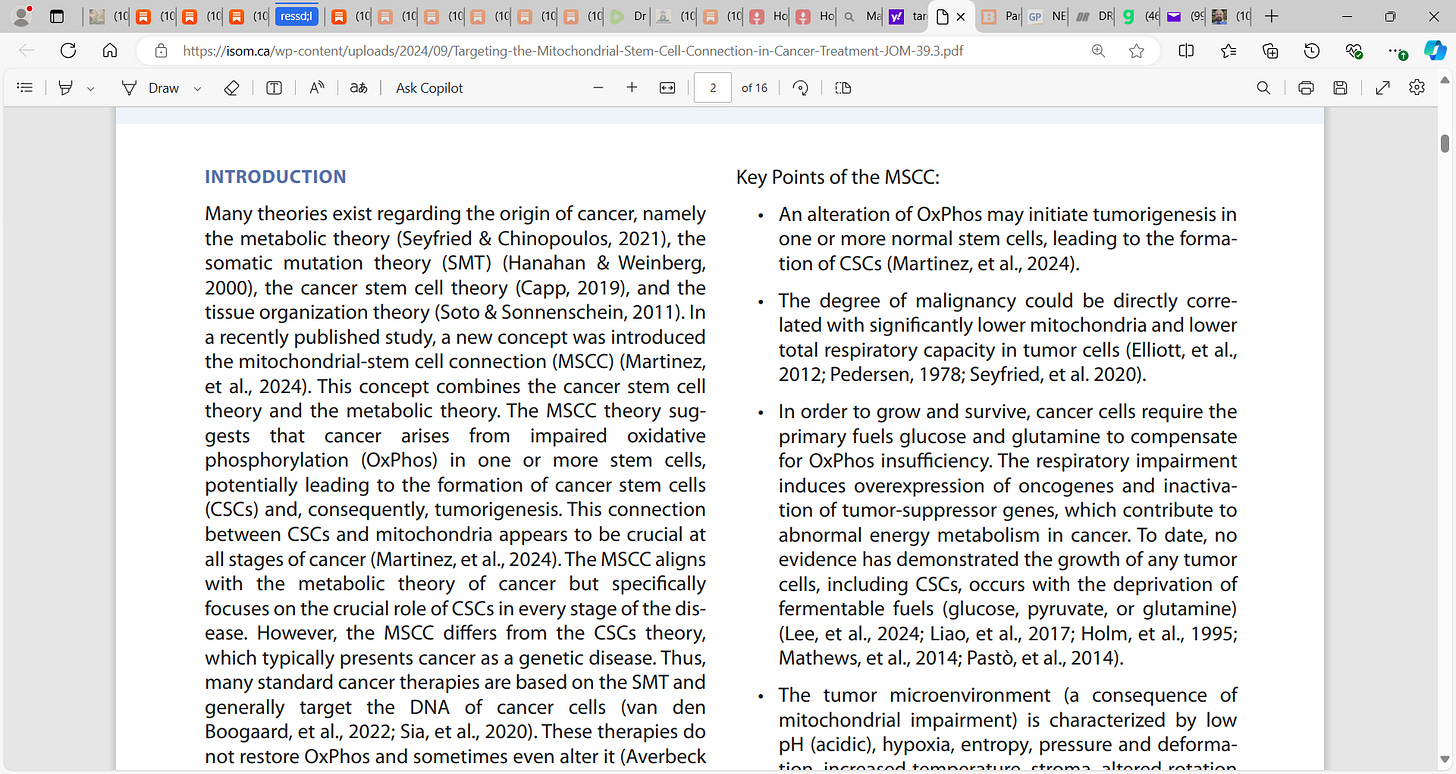The width and height of the screenshot is (1456, 774).
Task: Close the active PDF tab
Action: coord(961,17)
